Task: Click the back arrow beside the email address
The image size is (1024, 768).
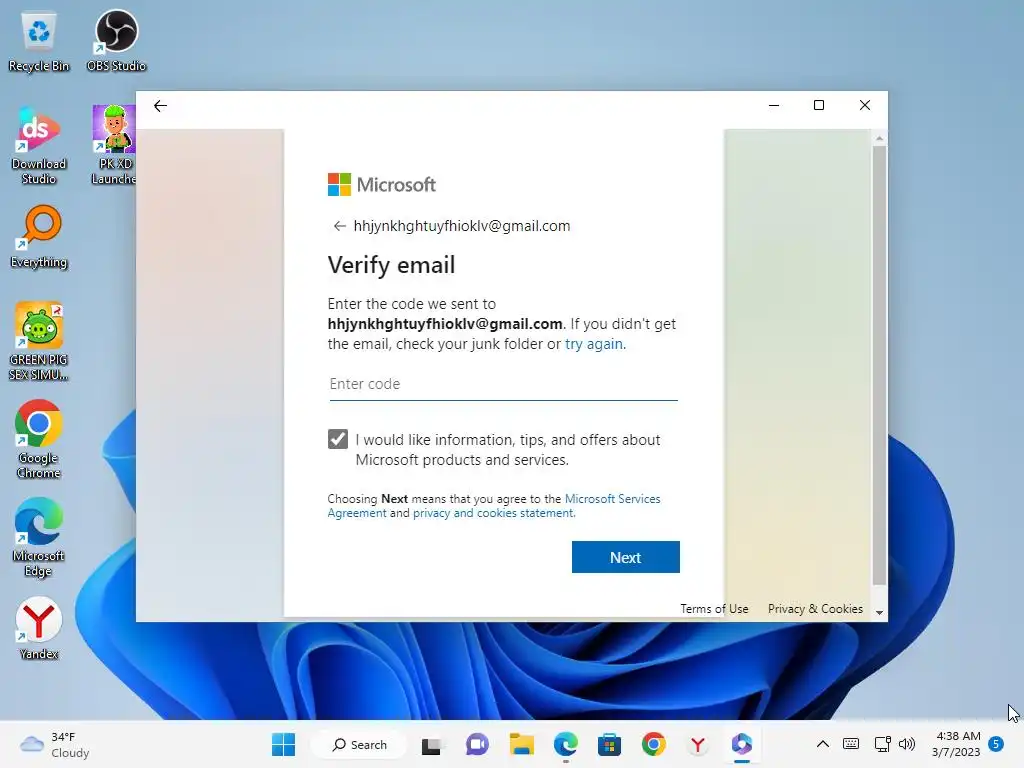Action: pyautogui.click(x=339, y=226)
